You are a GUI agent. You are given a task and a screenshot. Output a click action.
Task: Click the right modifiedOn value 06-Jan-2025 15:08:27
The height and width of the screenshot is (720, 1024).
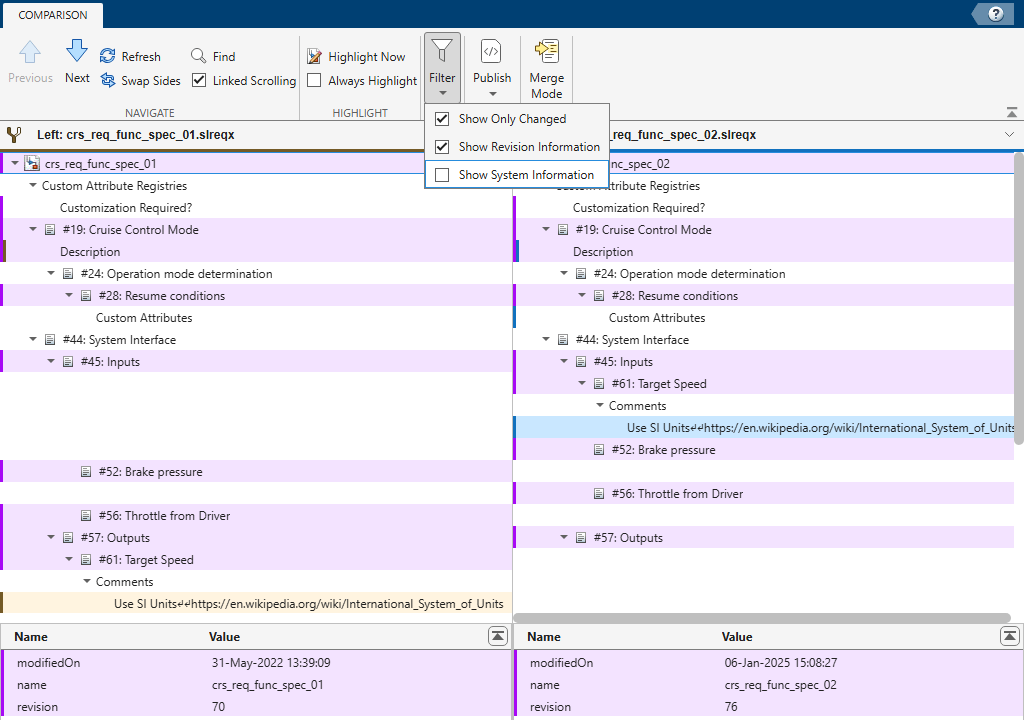pyautogui.click(x=780, y=663)
